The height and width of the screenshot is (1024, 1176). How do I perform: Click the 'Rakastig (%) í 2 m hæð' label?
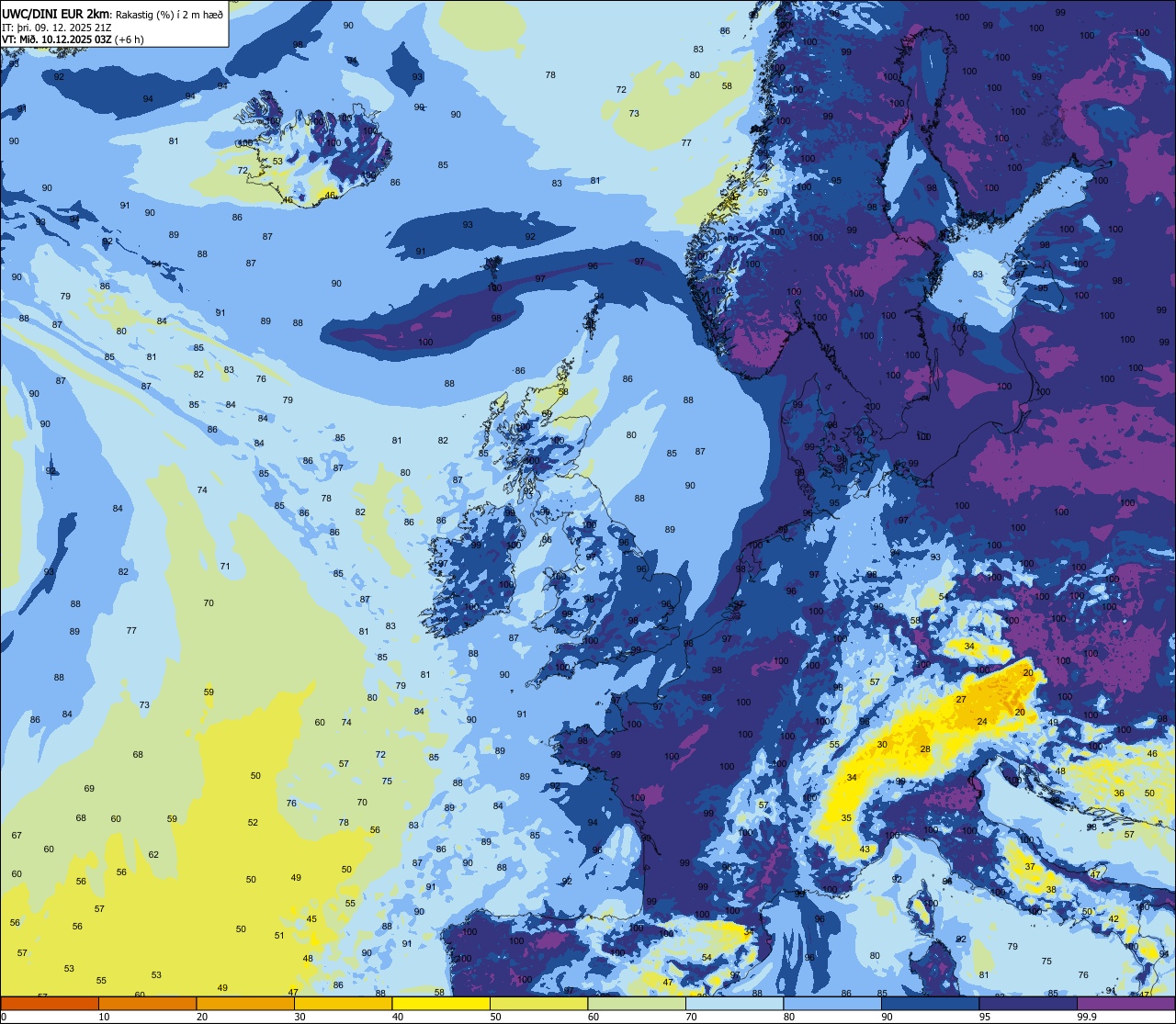click(169, 13)
